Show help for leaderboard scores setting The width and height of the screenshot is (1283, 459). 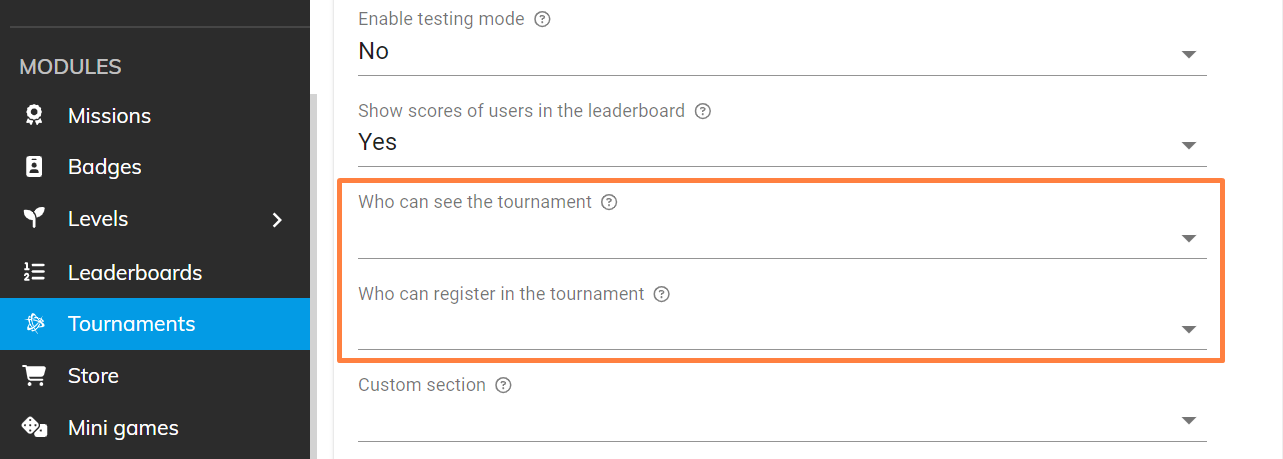[x=703, y=111]
